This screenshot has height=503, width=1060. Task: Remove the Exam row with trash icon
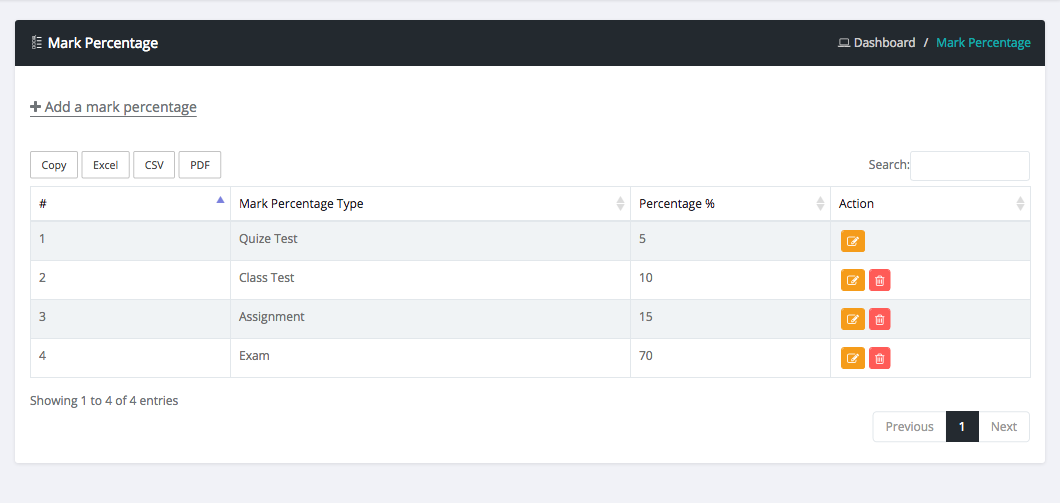point(879,358)
